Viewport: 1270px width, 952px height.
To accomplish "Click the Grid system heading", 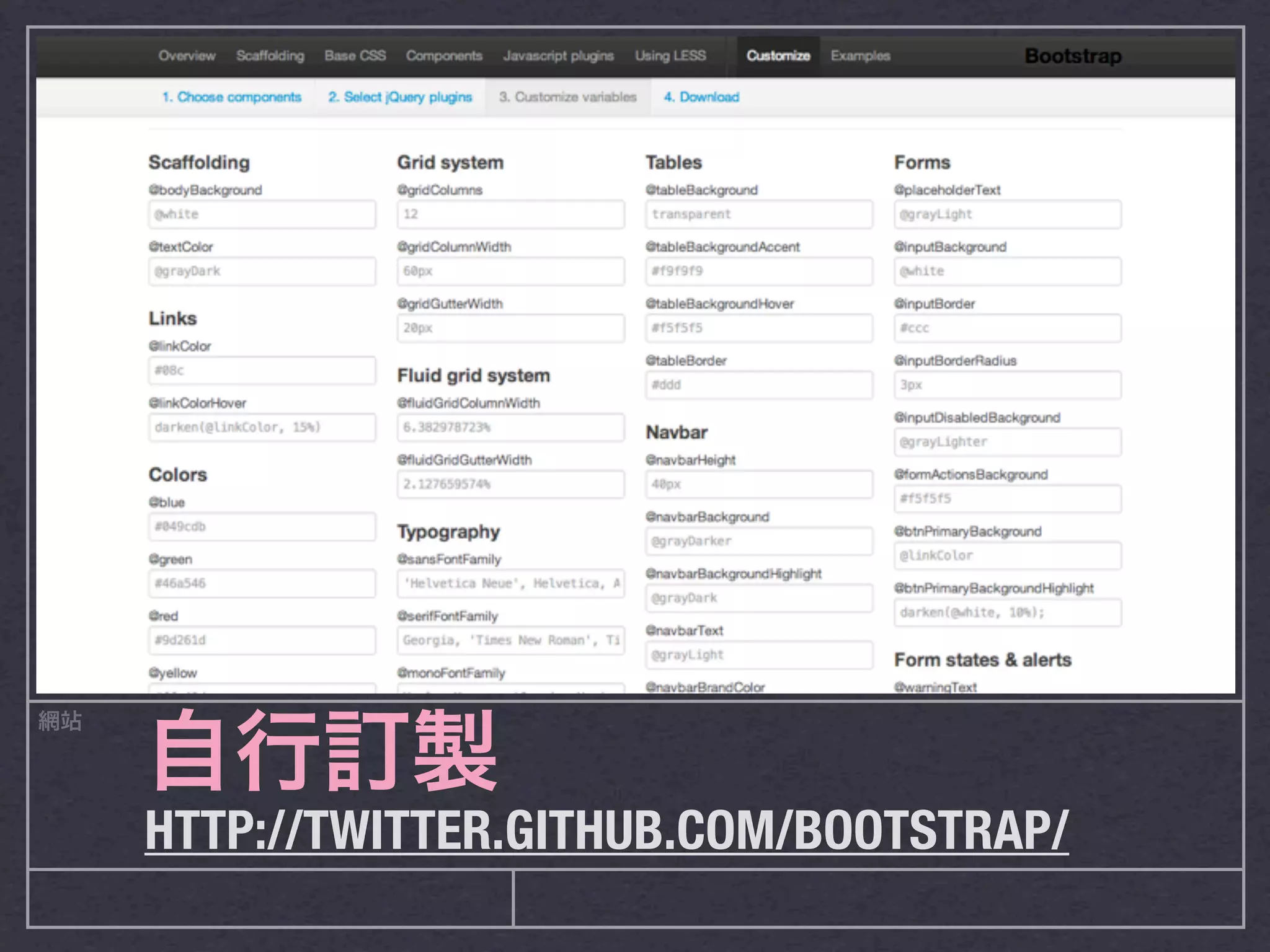I will click(450, 162).
